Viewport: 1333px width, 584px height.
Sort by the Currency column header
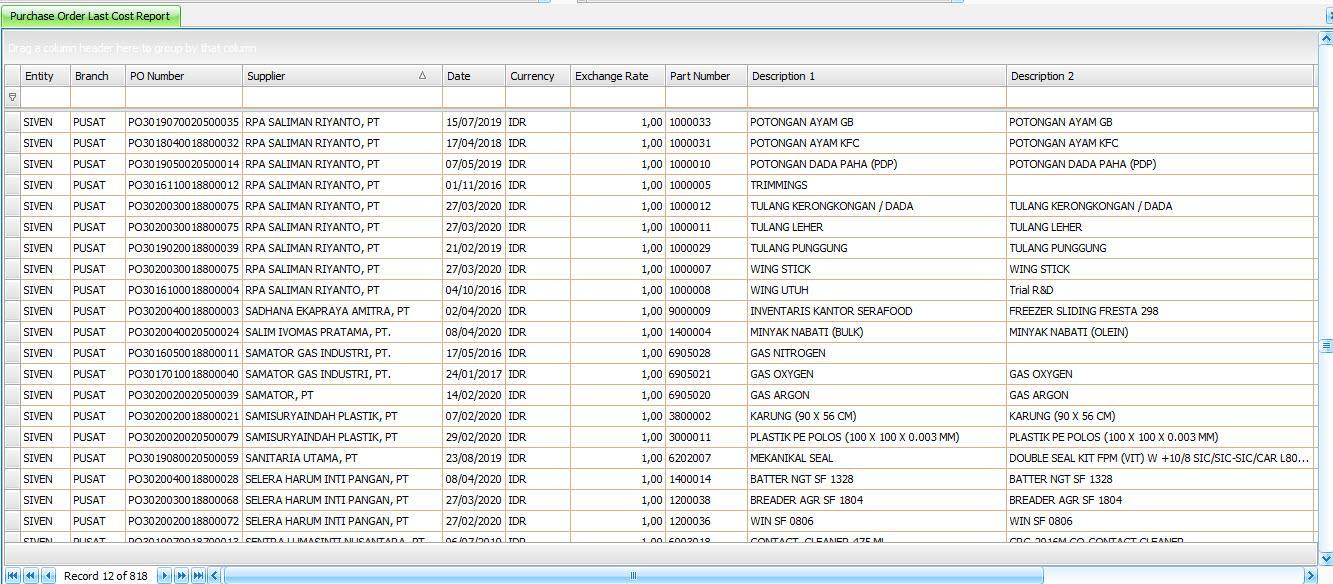point(538,76)
